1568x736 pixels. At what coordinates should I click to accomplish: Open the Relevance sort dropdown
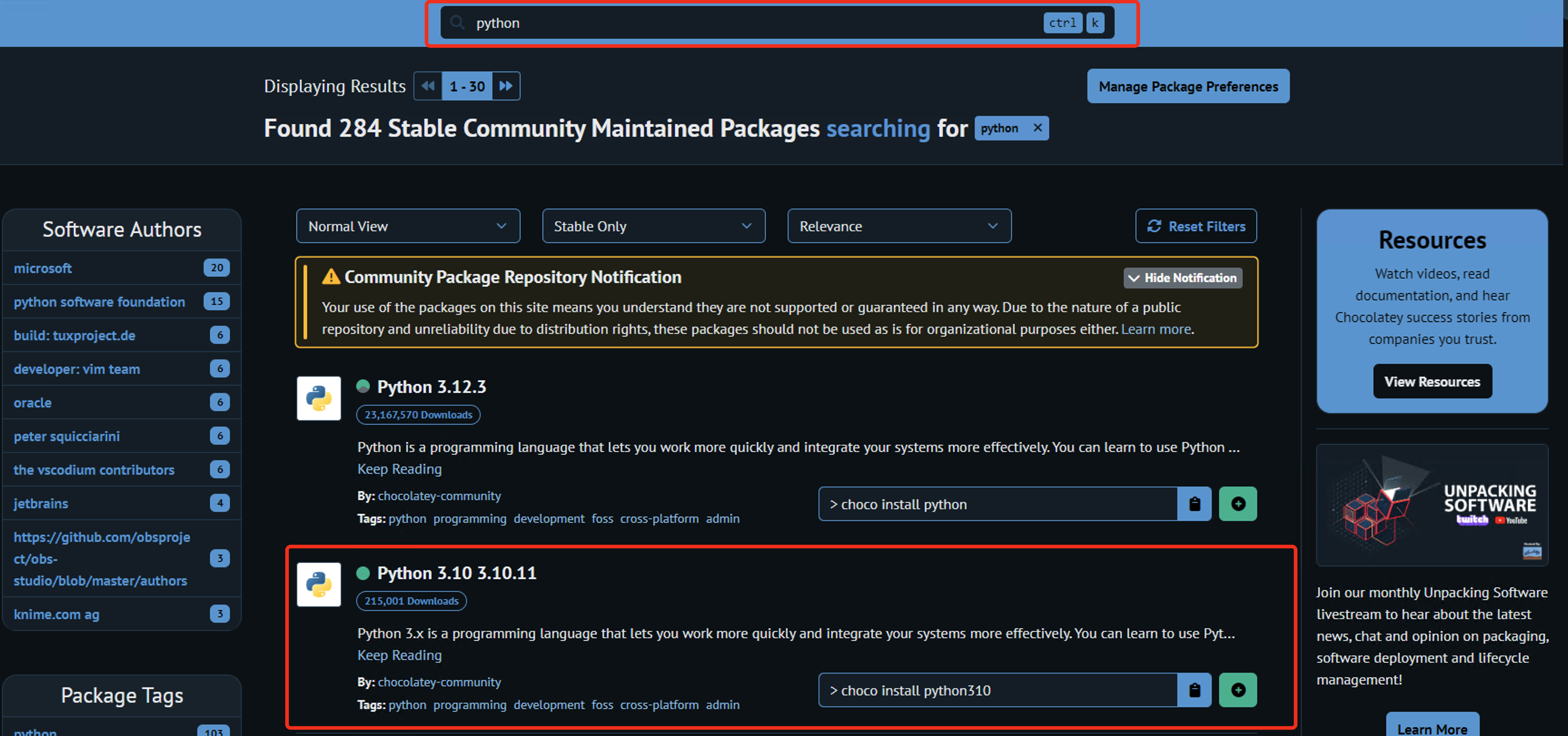tap(899, 226)
